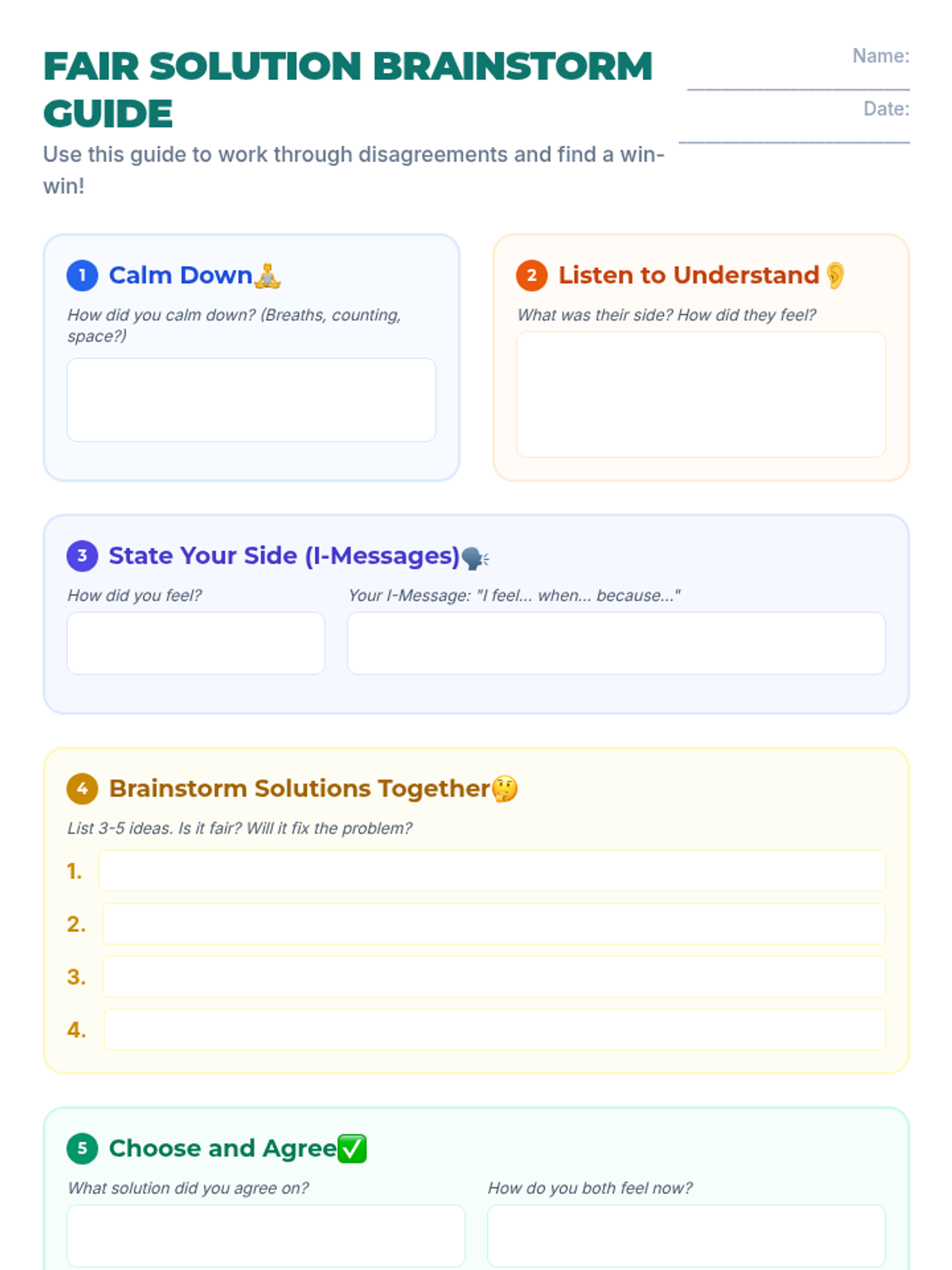Image resolution: width=952 pixels, height=1270 pixels.
Task: Click the orange step 2 number badge
Action: [x=532, y=275]
